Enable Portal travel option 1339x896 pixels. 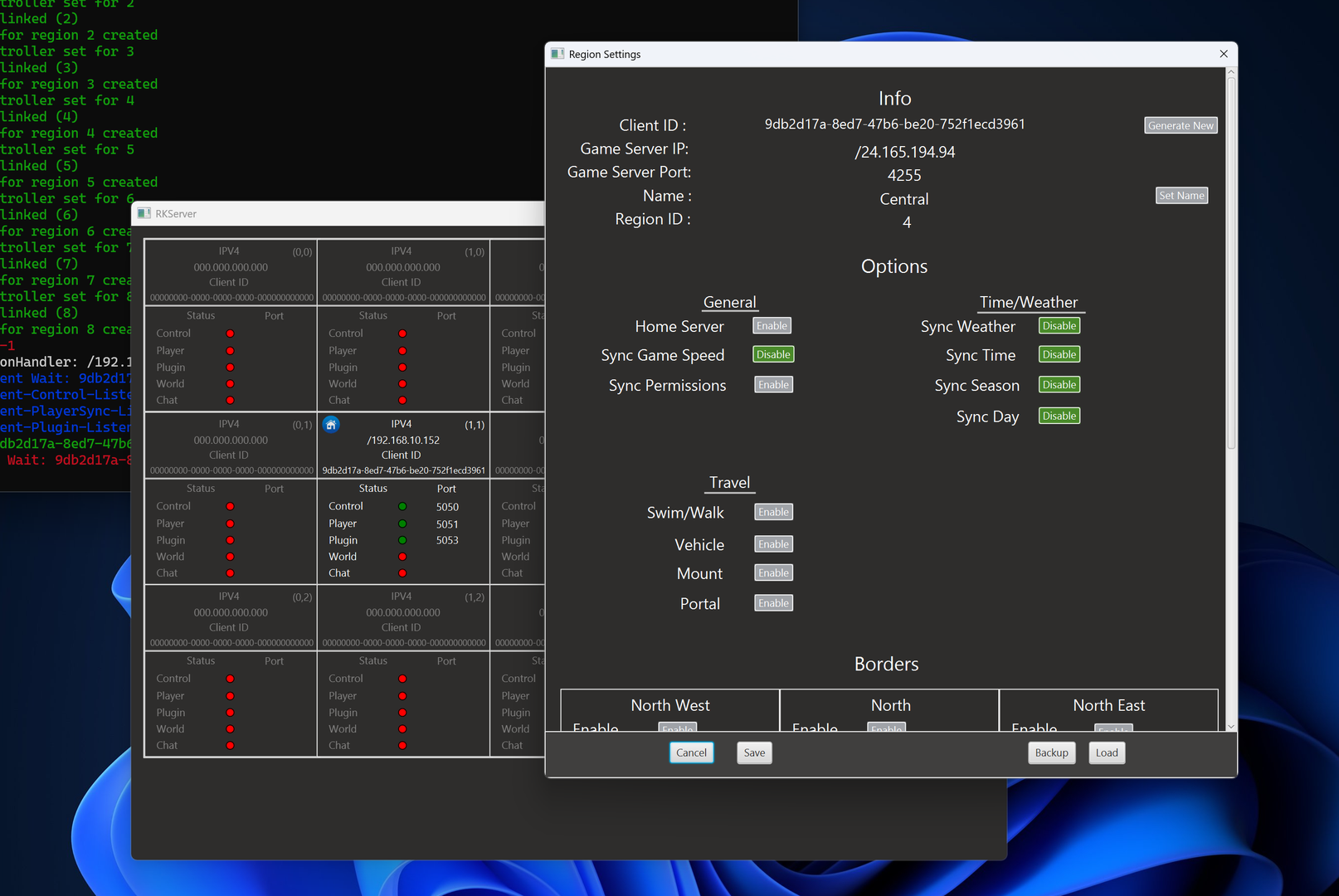tap(773, 603)
